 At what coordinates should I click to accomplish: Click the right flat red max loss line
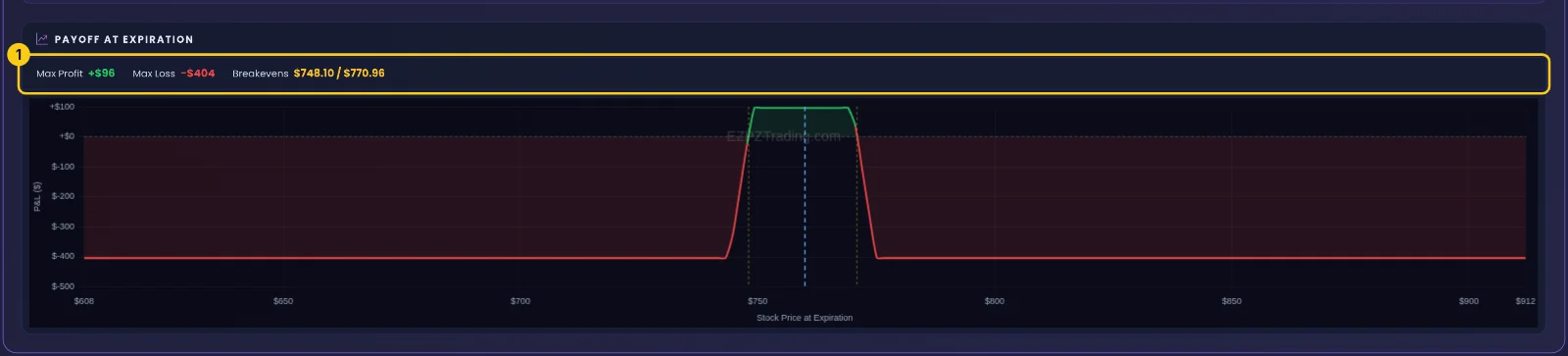coord(1201,258)
